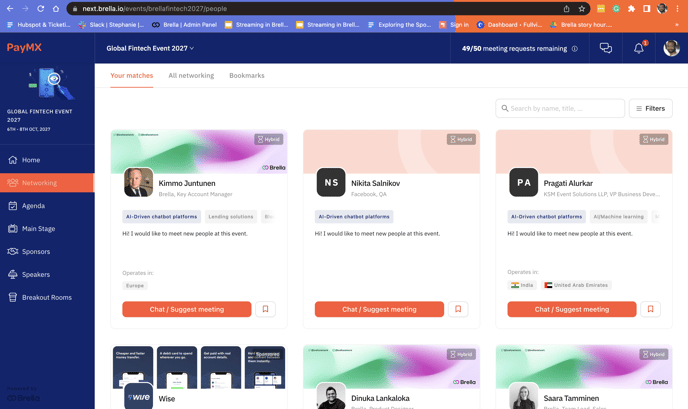Chat or suggest meeting with Kimmo Juntunen
688x409 pixels.
(187, 309)
